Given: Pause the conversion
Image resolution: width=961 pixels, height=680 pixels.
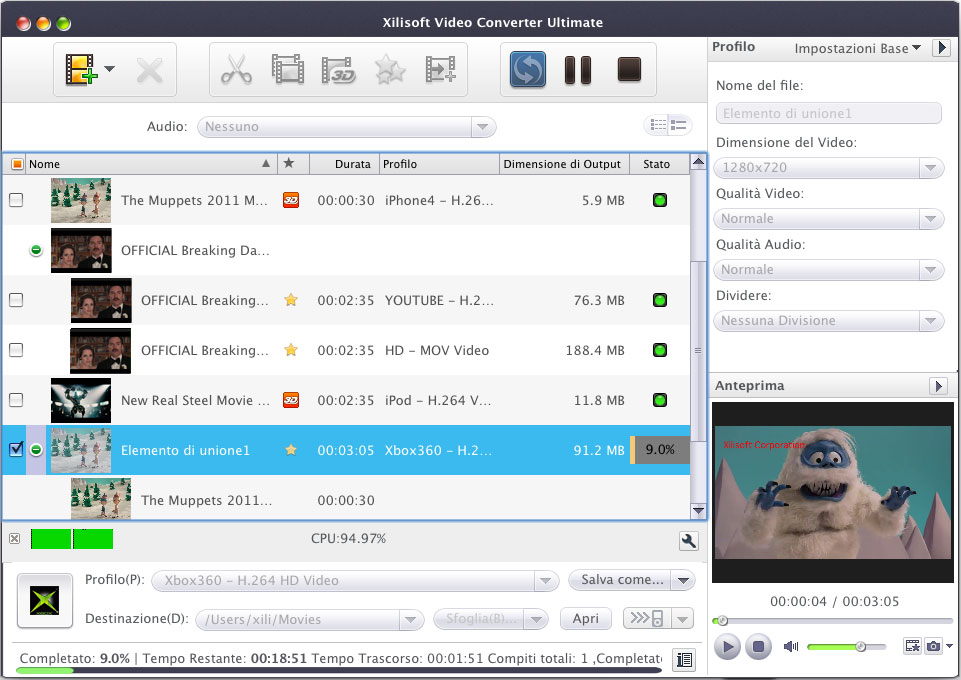Looking at the screenshot, I should click(578, 70).
